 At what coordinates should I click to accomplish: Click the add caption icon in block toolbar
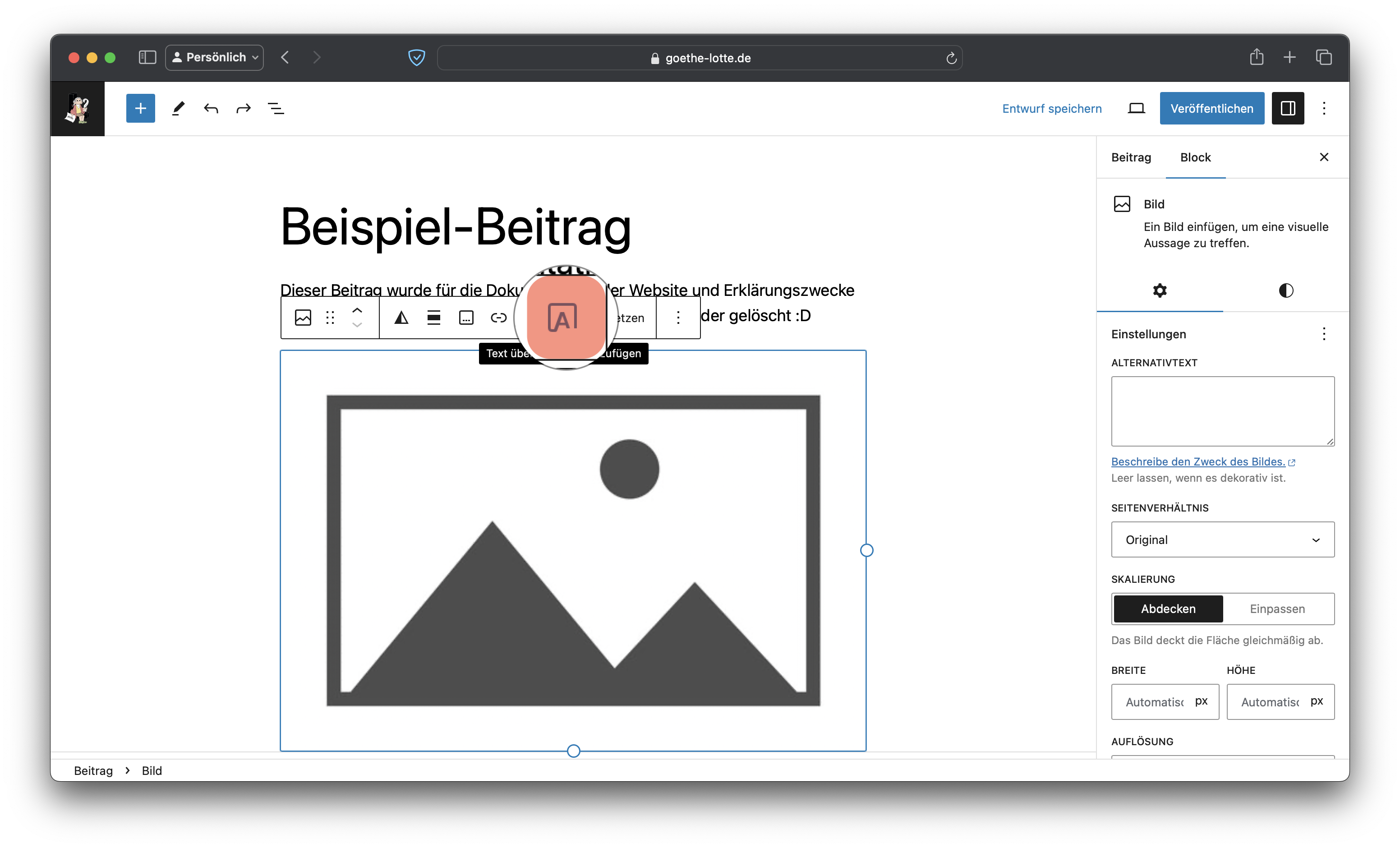(466, 318)
